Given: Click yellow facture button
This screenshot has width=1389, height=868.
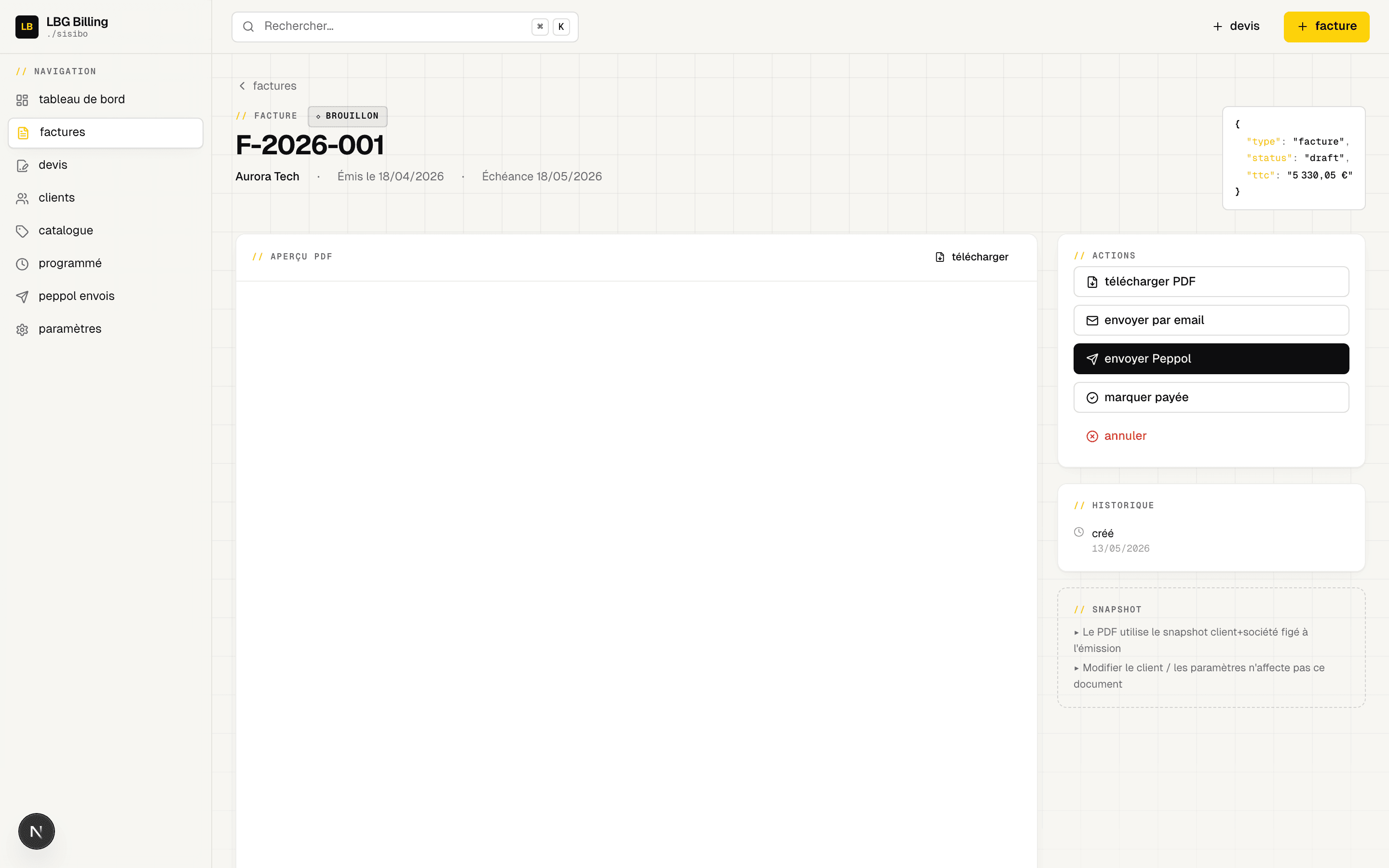Looking at the screenshot, I should click(1326, 27).
